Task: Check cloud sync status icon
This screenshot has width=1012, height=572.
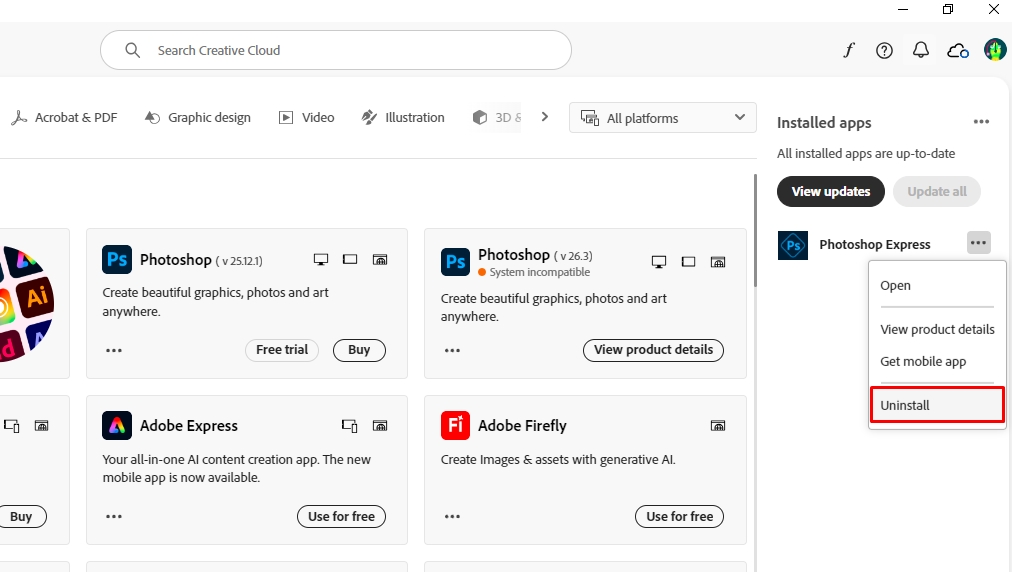Action: click(958, 50)
